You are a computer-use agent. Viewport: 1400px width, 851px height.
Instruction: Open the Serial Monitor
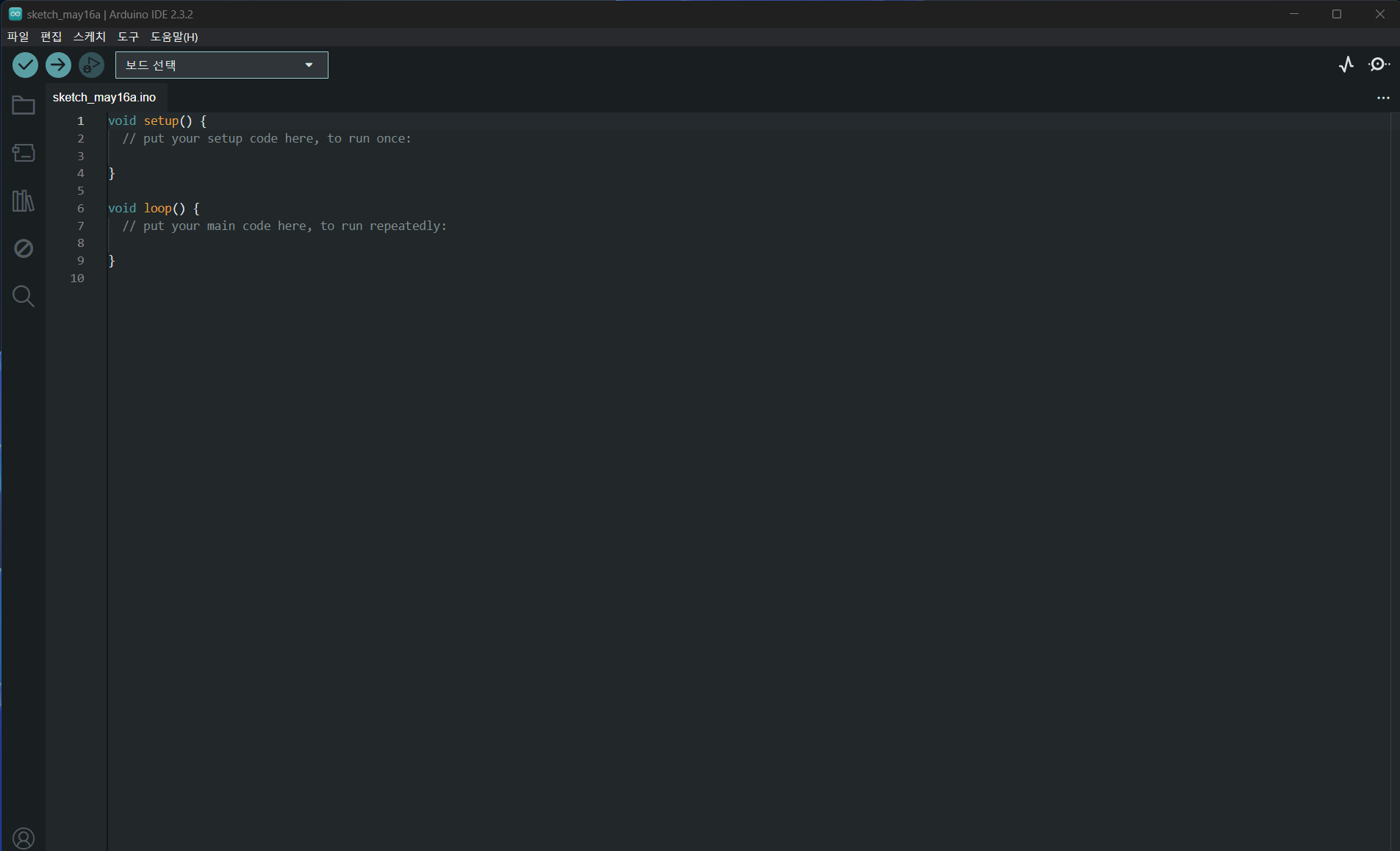[x=1379, y=65]
